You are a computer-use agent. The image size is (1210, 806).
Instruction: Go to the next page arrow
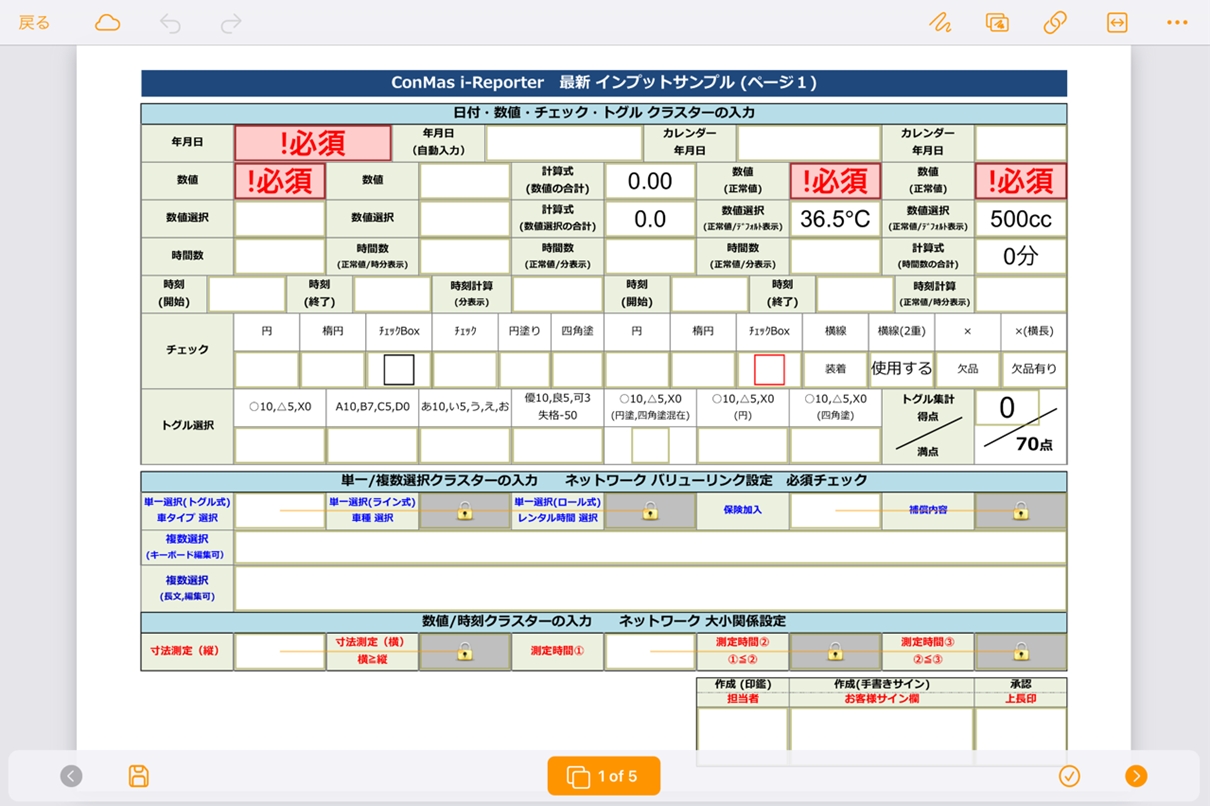pyautogui.click(x=1136, y=776)
